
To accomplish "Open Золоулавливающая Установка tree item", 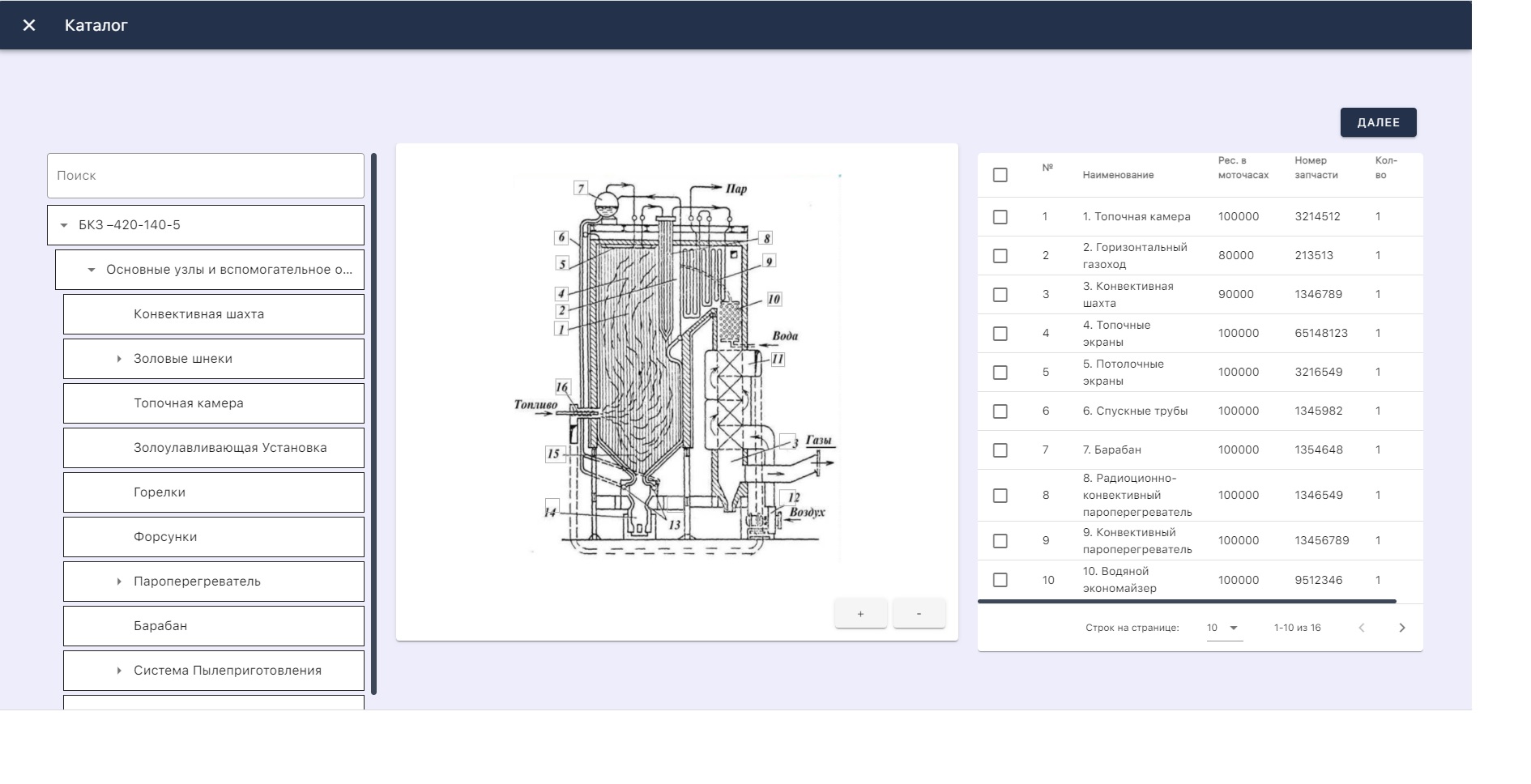I will [214, 448].
